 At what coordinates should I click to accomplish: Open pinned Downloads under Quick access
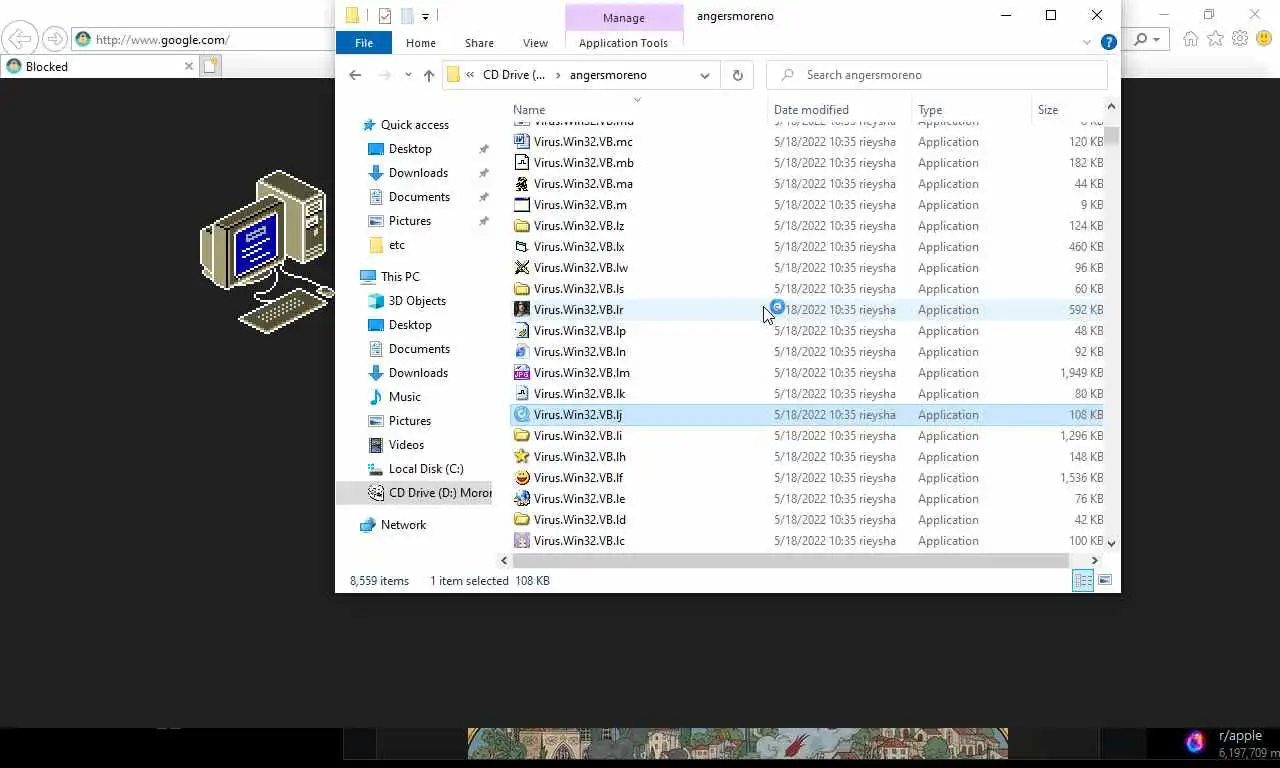(x=418, y=173)
